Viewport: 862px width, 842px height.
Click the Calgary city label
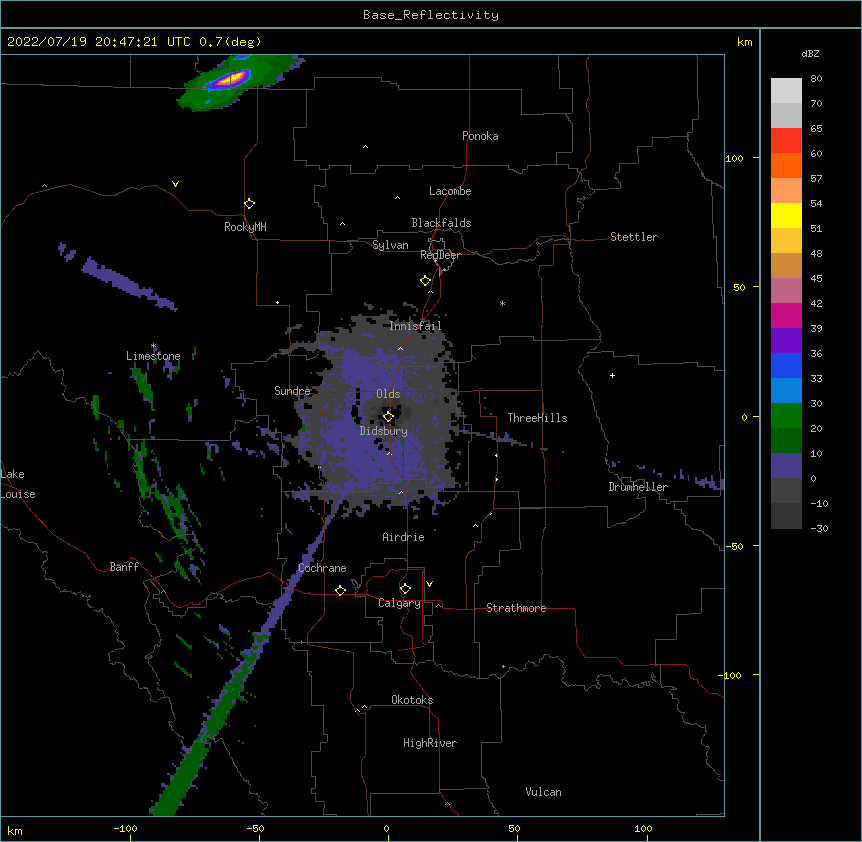[399, 603]
